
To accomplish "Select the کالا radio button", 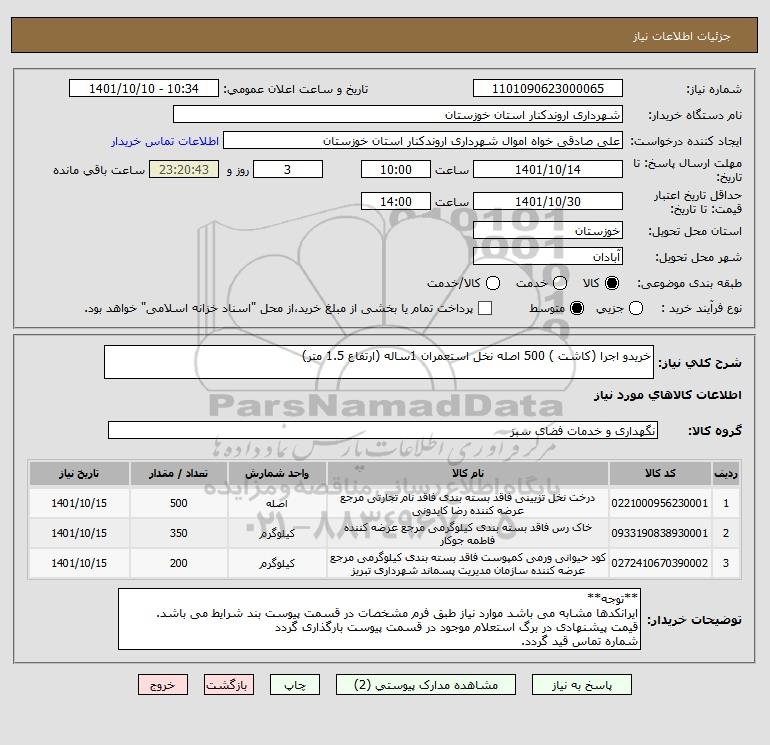I will click(612, 283).
